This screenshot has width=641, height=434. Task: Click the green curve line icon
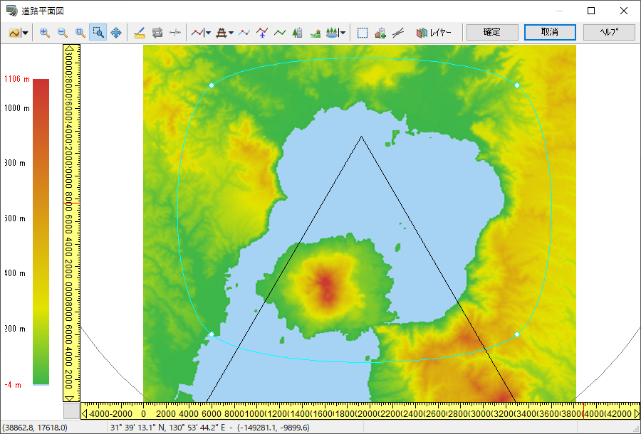pyautogui.click(x=280, y=33)
